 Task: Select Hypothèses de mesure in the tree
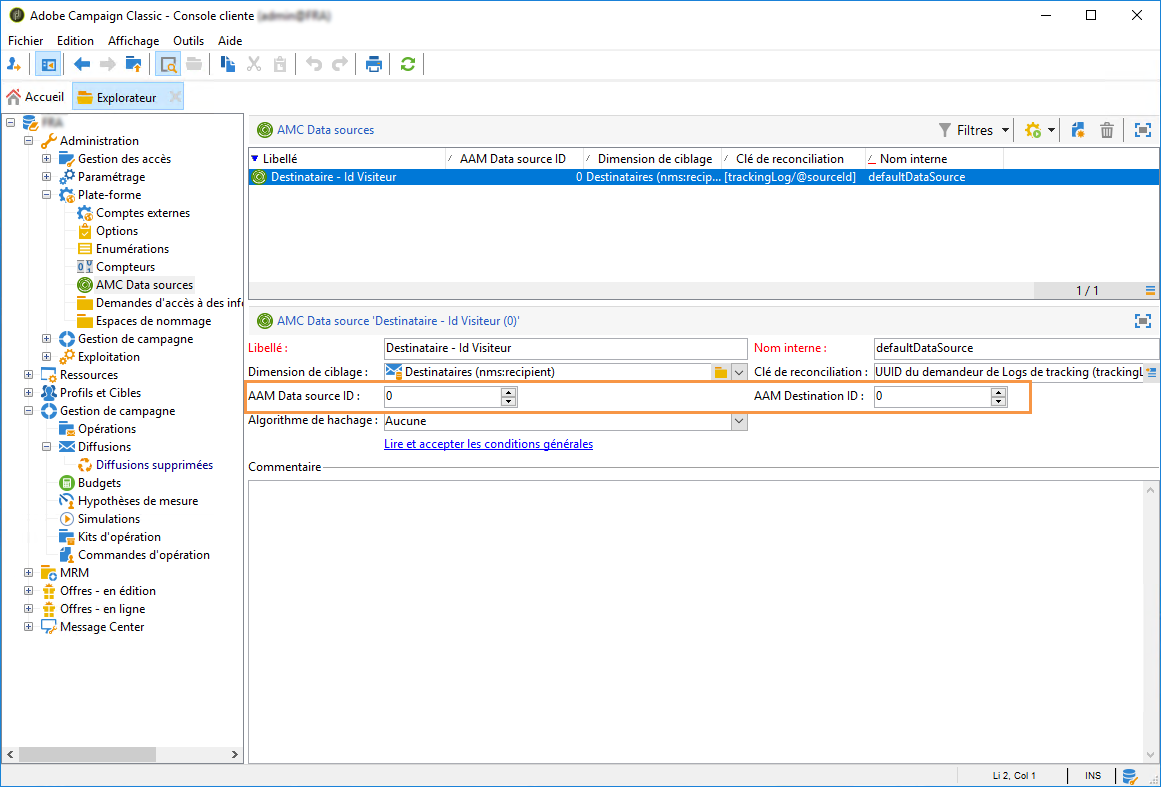coord(138,501)
